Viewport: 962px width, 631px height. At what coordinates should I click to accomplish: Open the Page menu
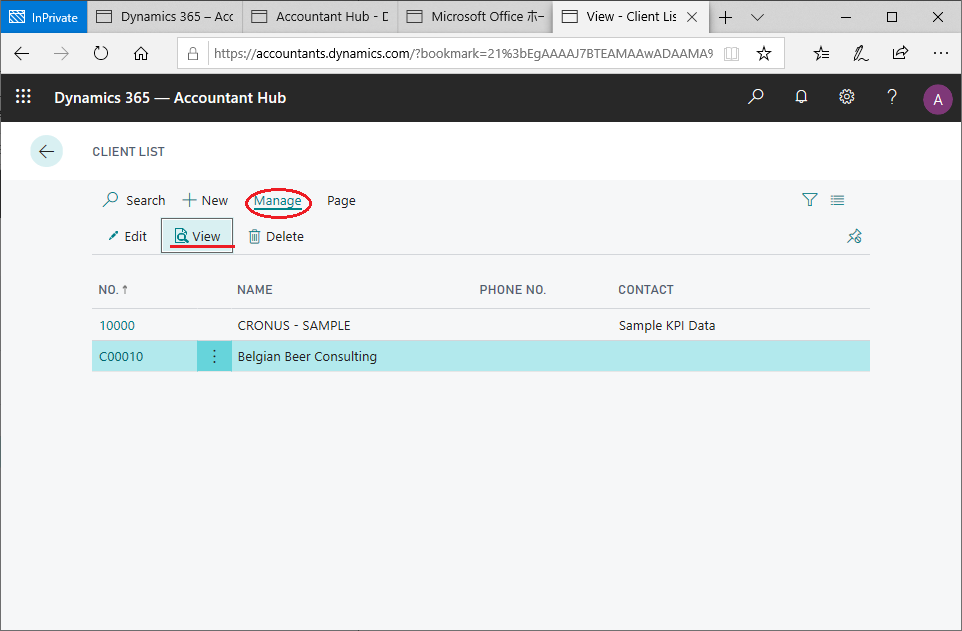click(341, 200)
